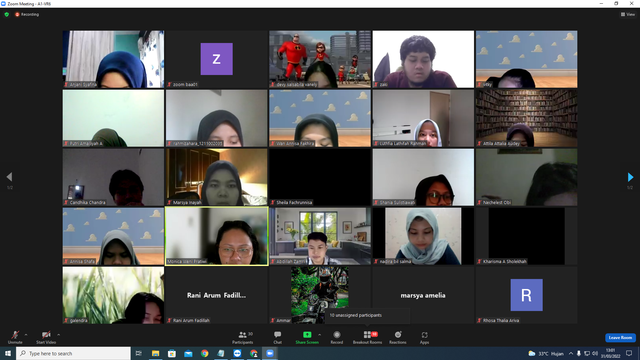Viewport: 640px width, 360px height.
Task: Show hidden system tray icons
Action: pyautogui.click(x=571, y=353)
